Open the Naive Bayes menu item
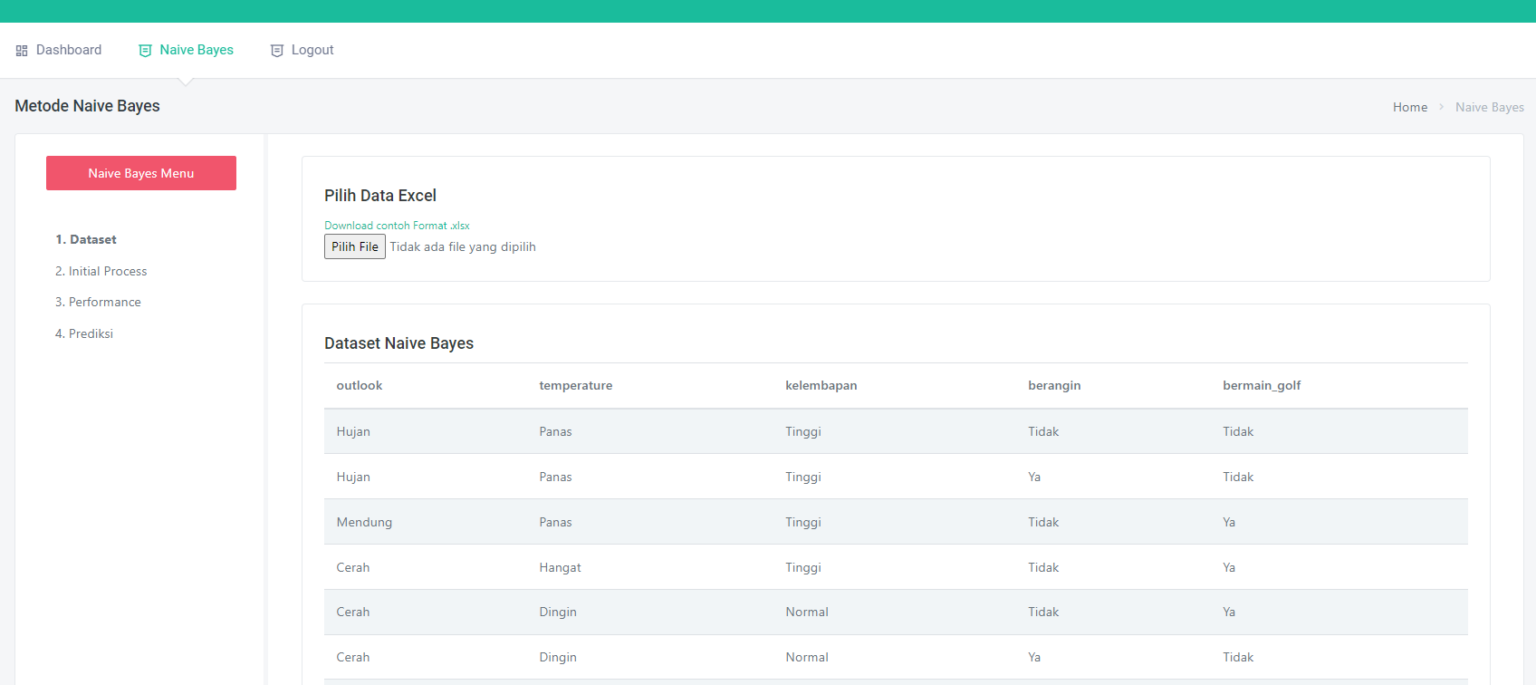This screenshot has width=1536, height=685. pos(186,50)
